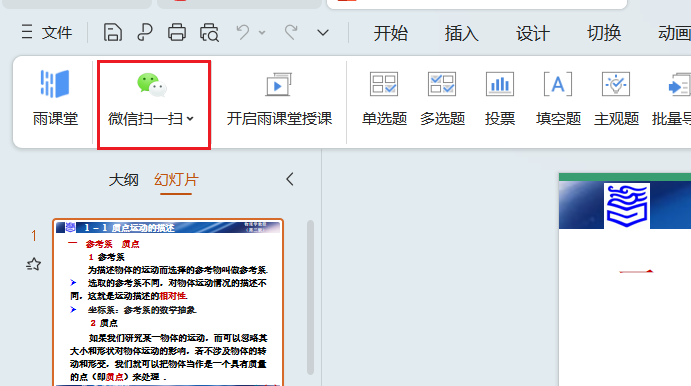
Task: Click the export/share icon next to Save
Action: coord(145,33)
